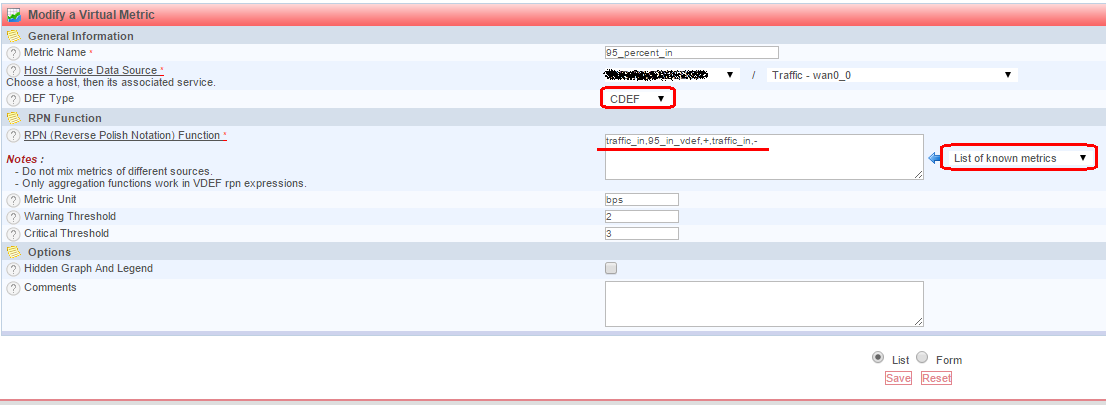Click help icon beside DEF Type

pos(13,99)
